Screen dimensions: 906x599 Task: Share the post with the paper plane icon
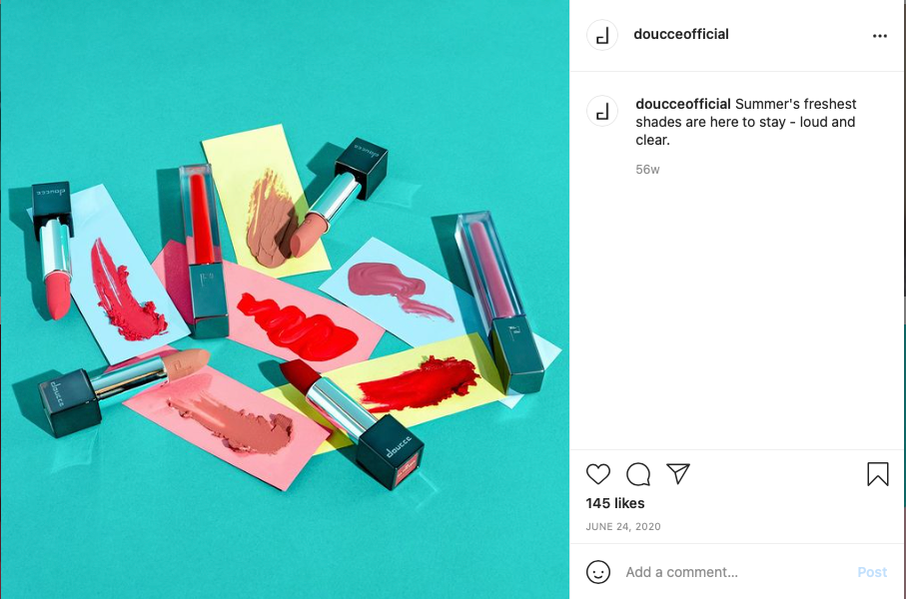(678, 474)
